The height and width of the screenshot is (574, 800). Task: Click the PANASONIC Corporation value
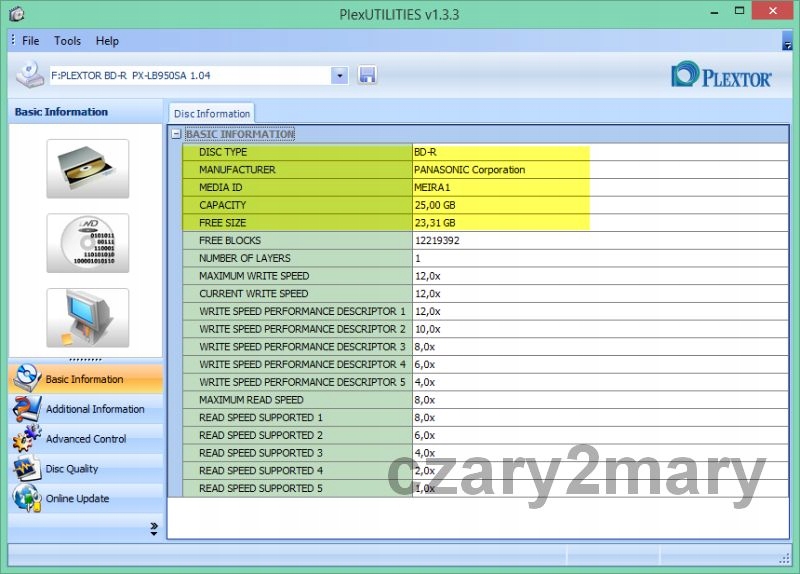(x=469, y=170)
